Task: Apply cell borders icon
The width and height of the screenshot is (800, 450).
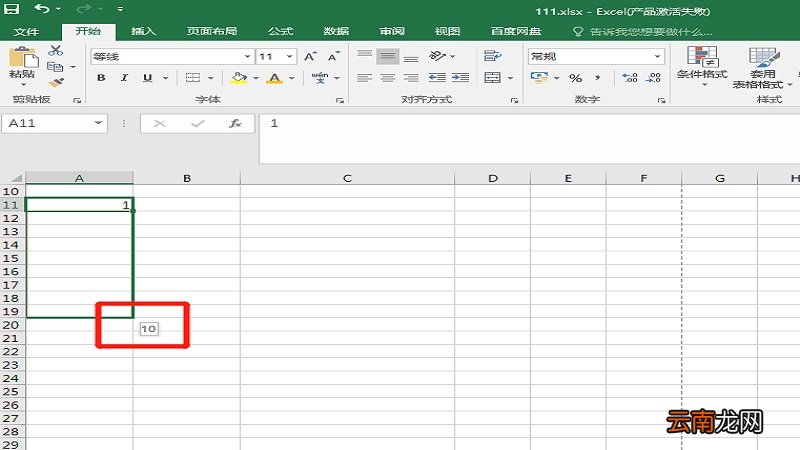Action: [x=193, y=78]
